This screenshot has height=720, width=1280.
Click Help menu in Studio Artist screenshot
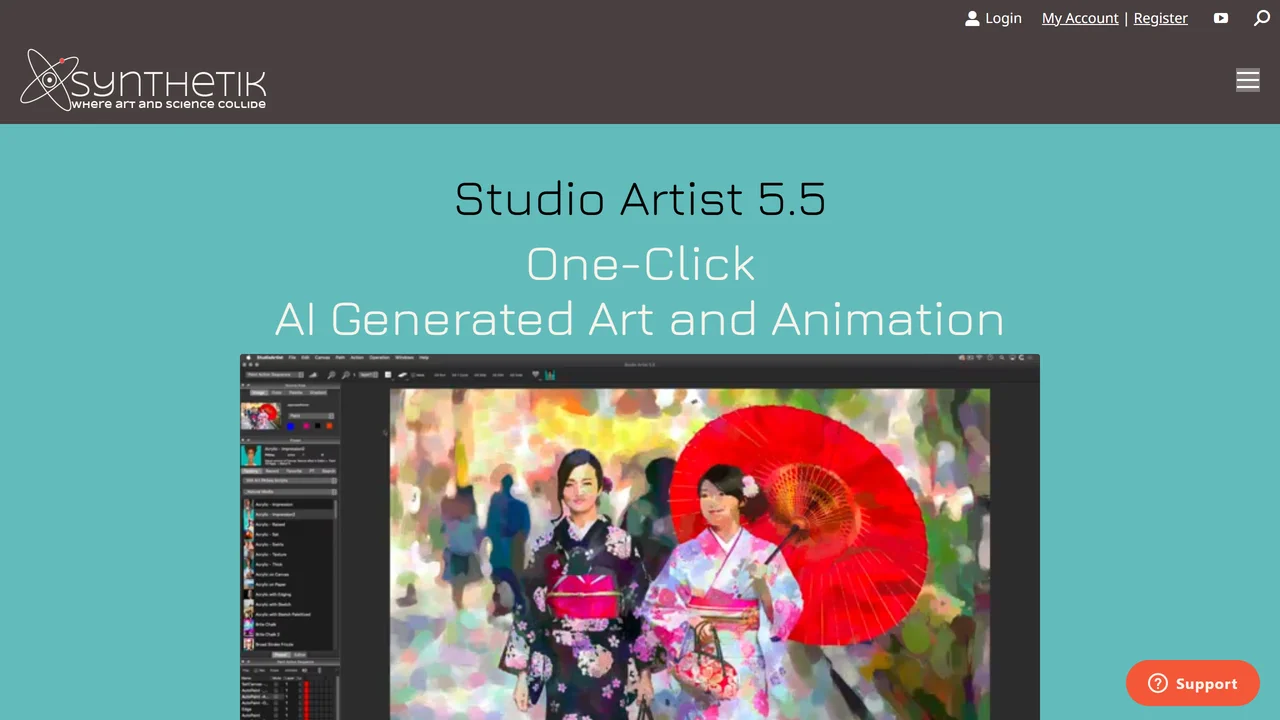(x=424, y=358)
